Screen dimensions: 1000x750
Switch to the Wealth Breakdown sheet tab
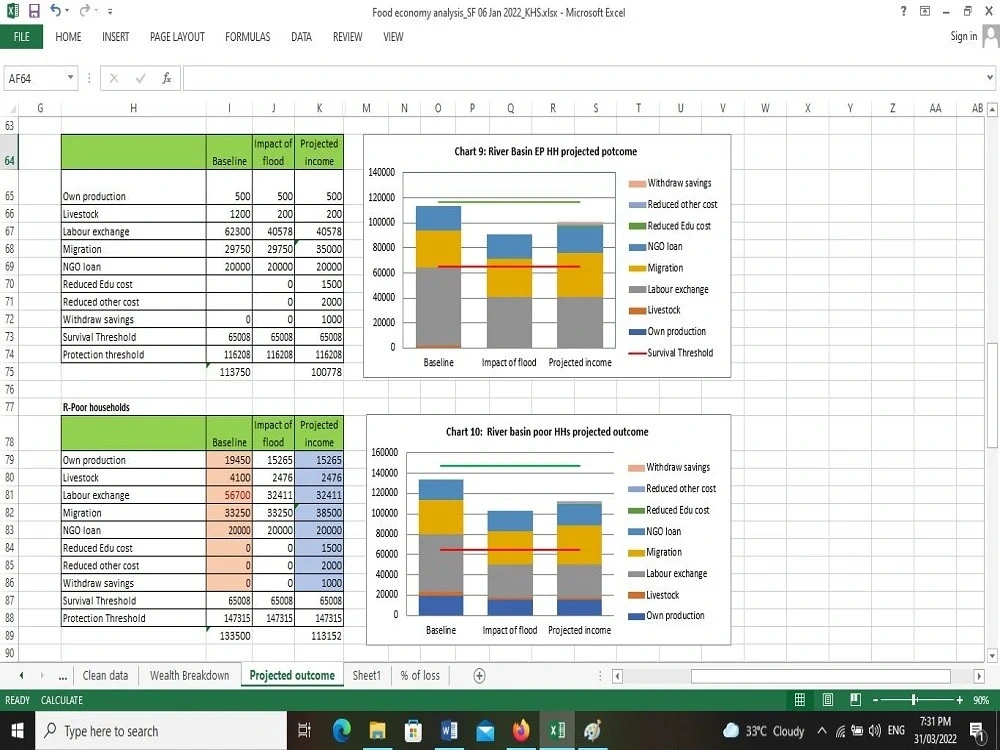(189, 675)
